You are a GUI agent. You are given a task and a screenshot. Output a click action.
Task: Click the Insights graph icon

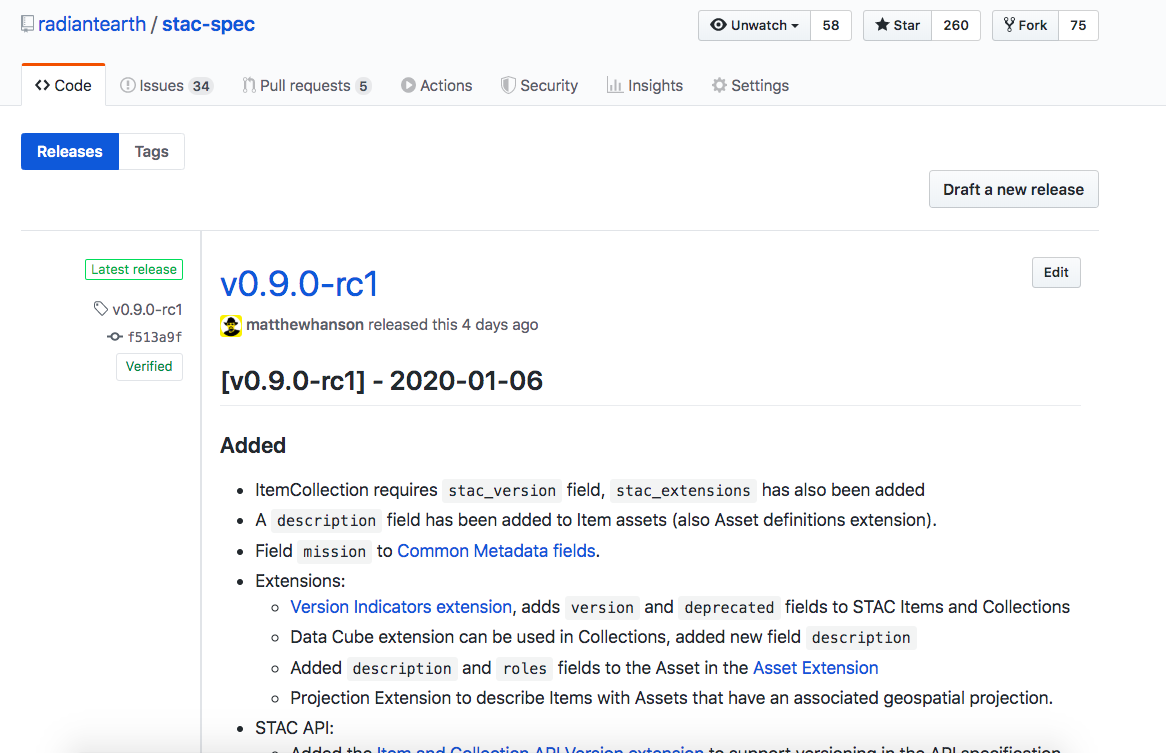click(x=614, y=85)
